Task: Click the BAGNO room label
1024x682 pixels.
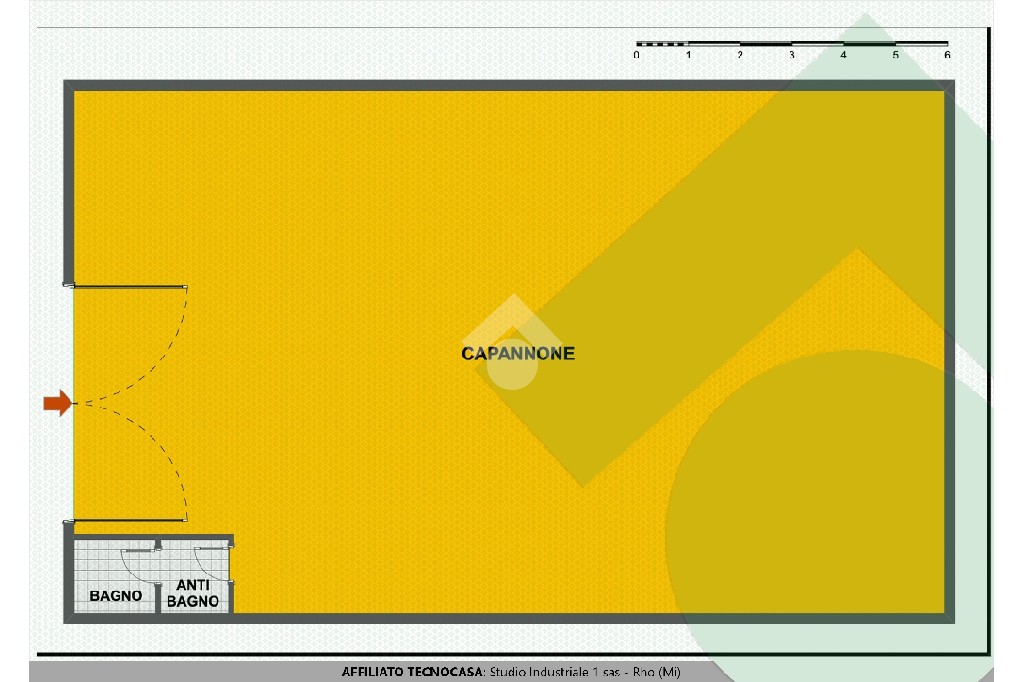Action: pos(116,596)
